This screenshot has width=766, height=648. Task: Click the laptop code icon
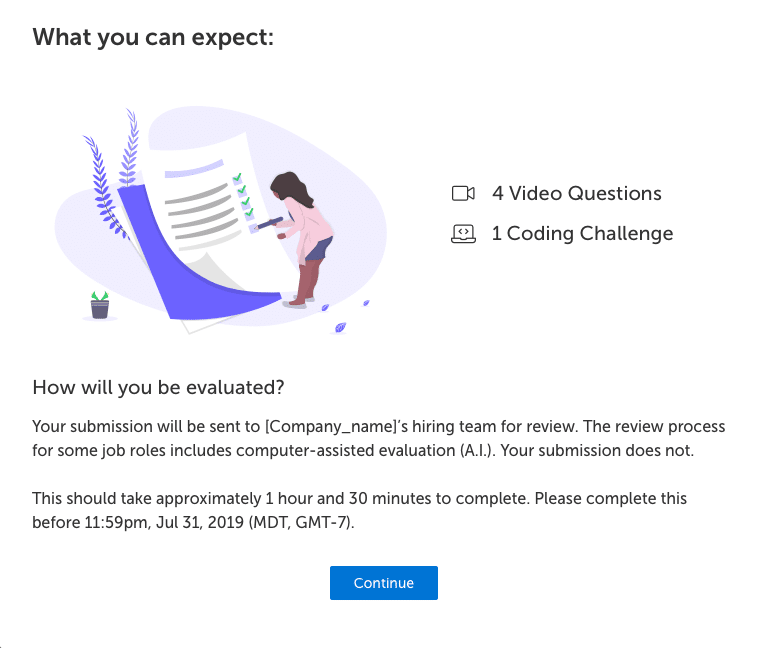click(x=462, y=234)
